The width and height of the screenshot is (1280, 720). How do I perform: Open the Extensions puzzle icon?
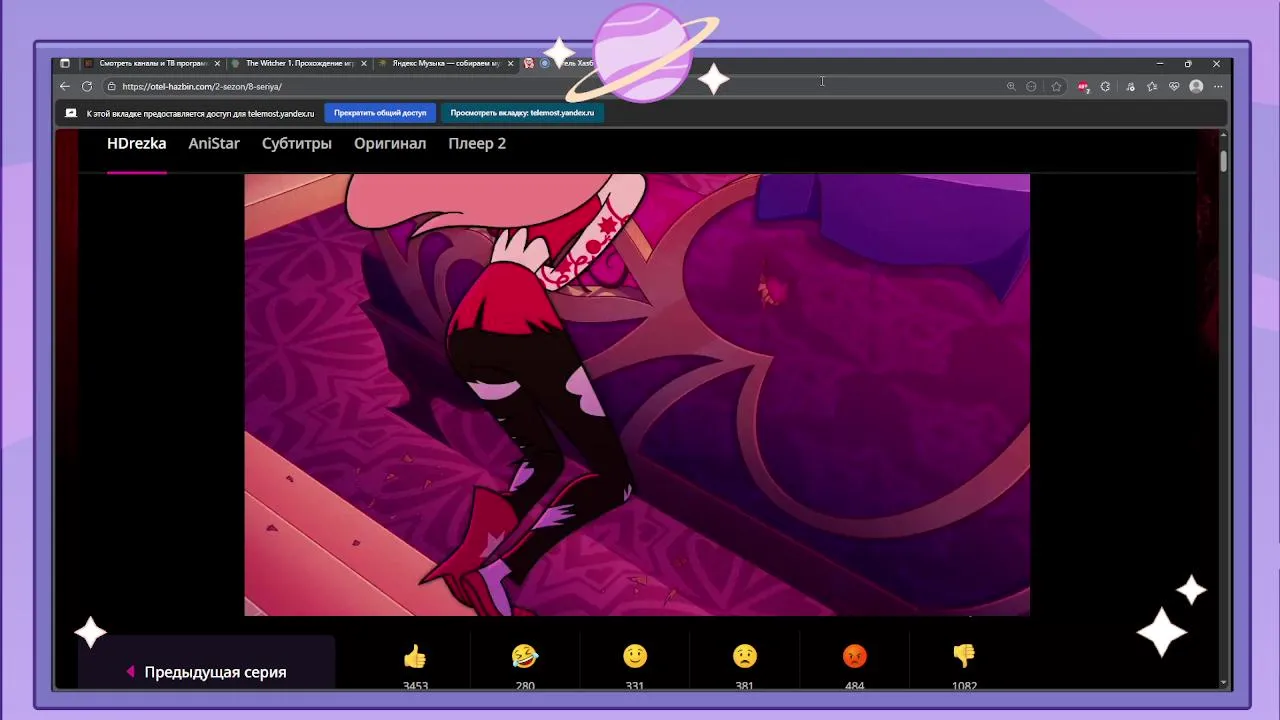[x=1105, y=87]
